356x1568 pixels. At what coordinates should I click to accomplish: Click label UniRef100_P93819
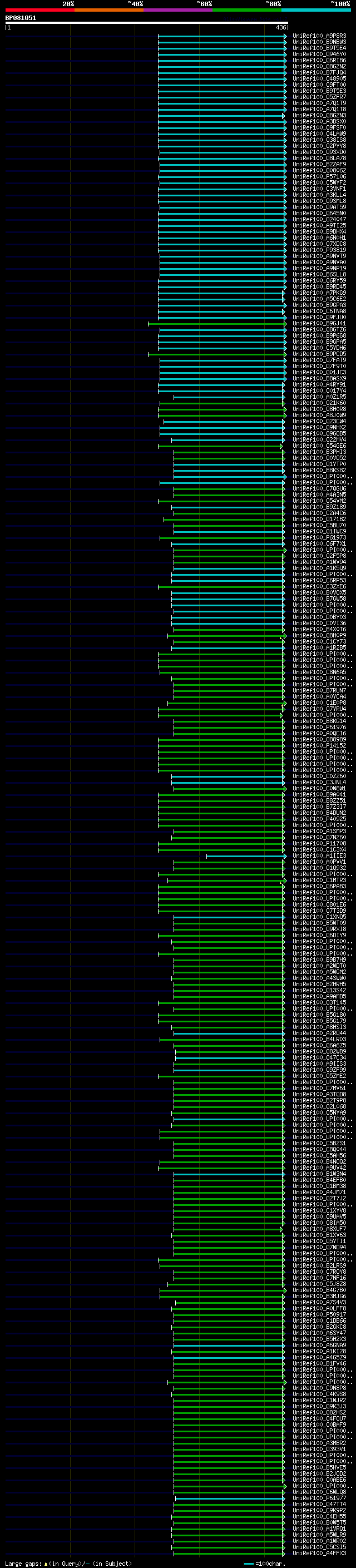click(x=319, y=250)
